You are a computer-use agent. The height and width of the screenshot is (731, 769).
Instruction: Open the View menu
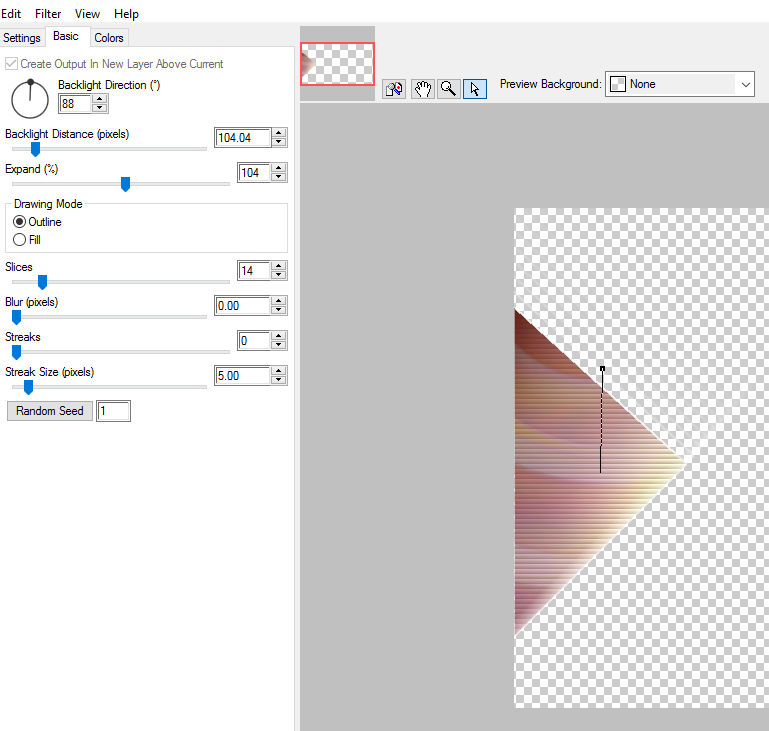87,14
